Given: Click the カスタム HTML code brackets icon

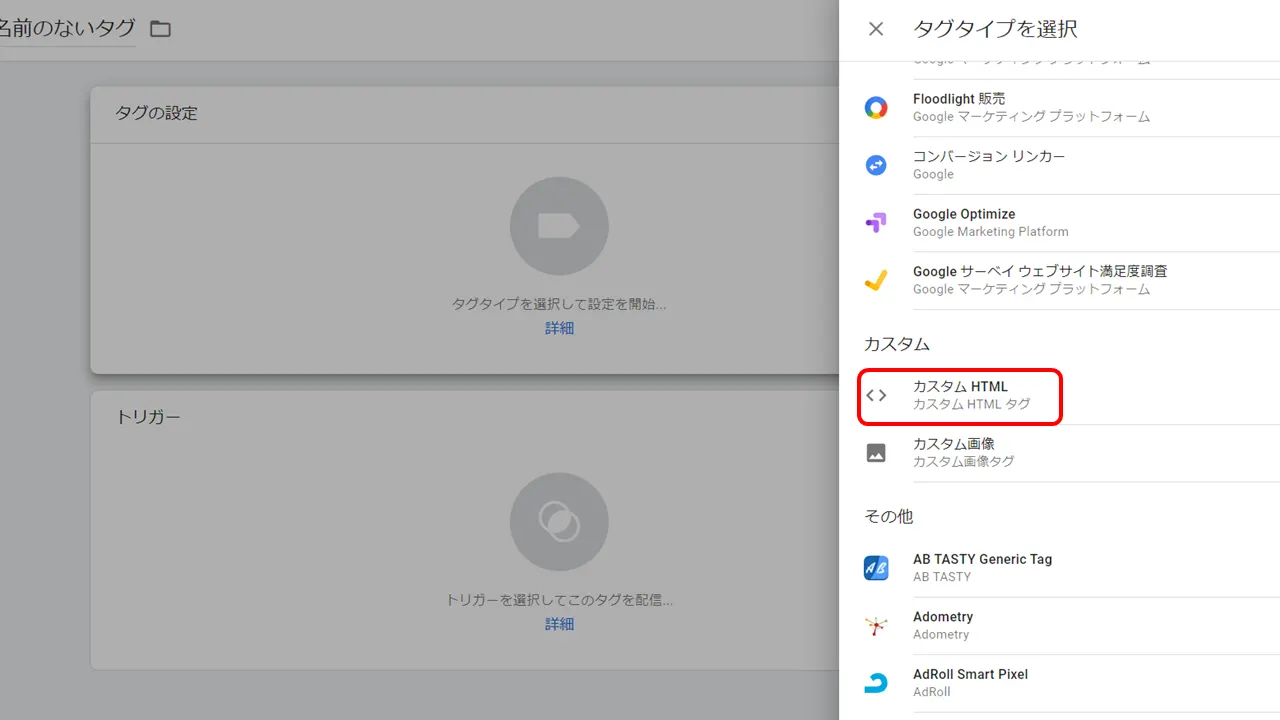Looking at the screenshot, I should (876, 395).
